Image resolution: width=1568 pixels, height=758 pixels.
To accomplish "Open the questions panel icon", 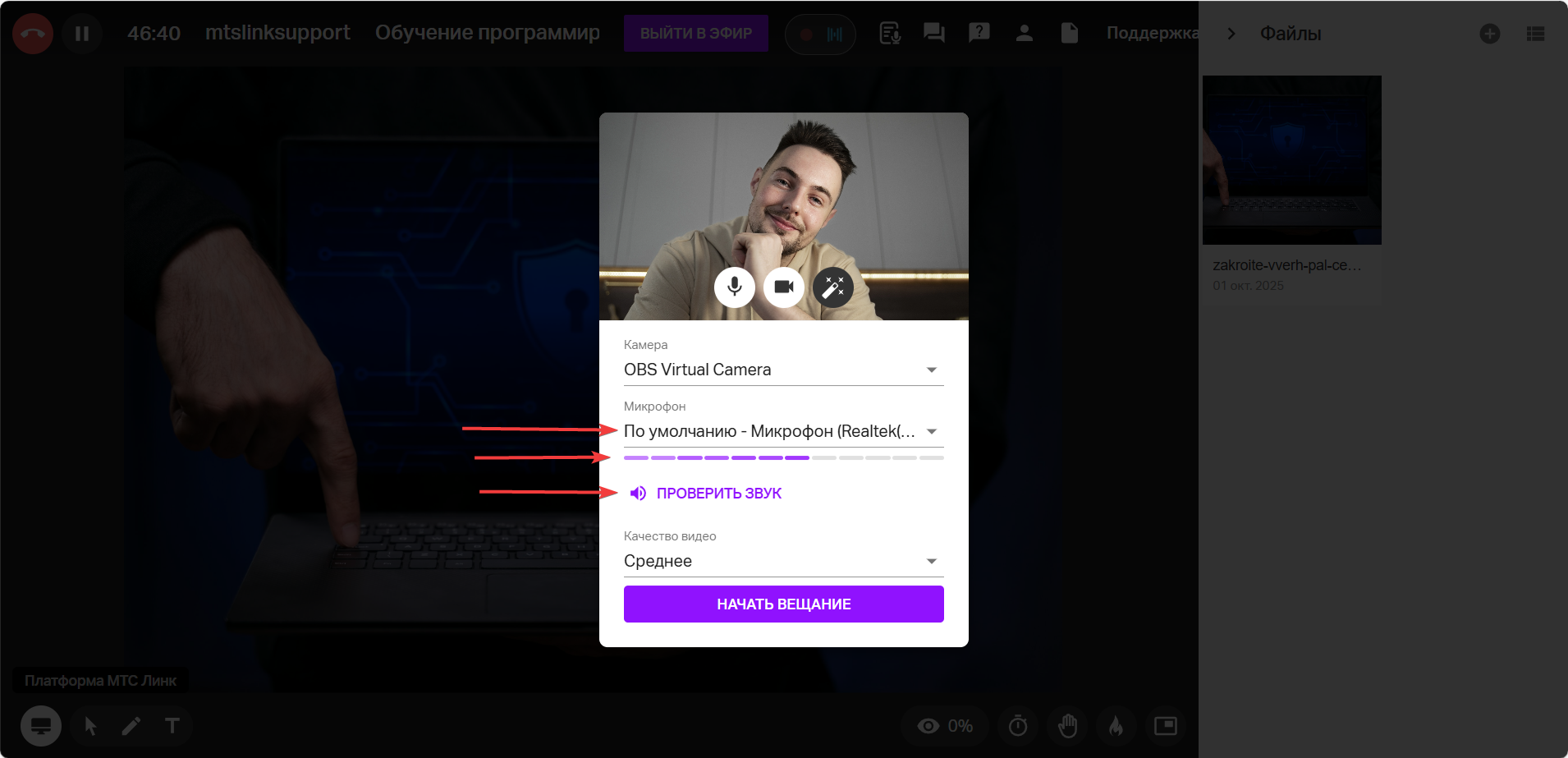I will coord(979,34).
